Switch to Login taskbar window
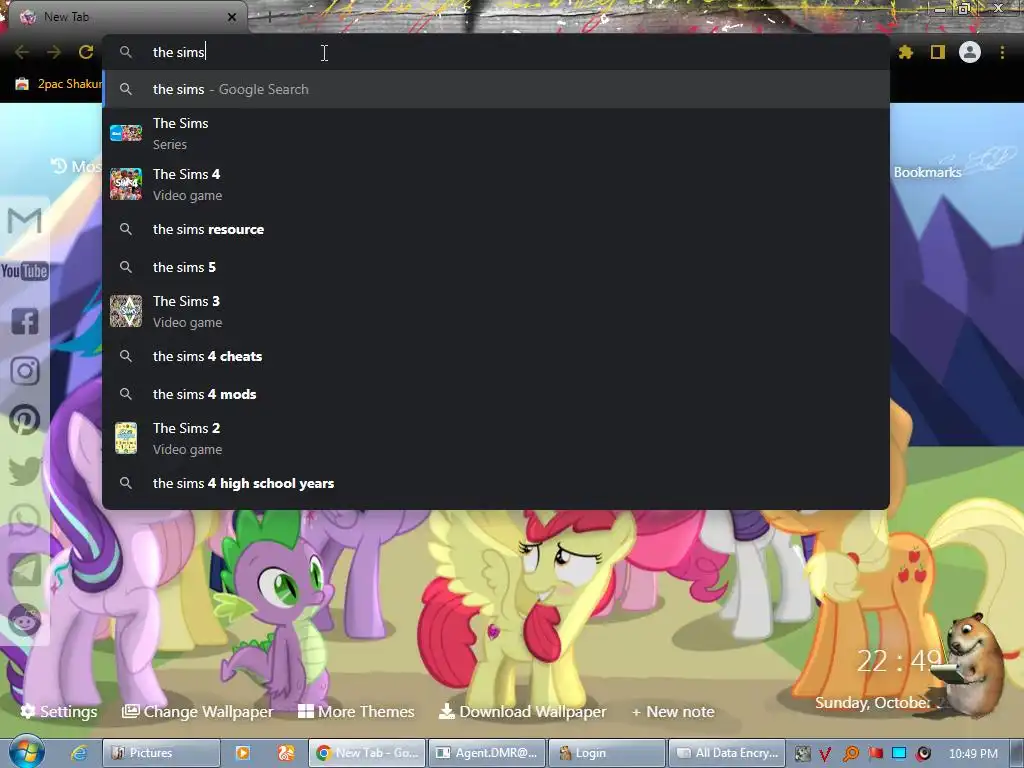 (x=606, y=753)
